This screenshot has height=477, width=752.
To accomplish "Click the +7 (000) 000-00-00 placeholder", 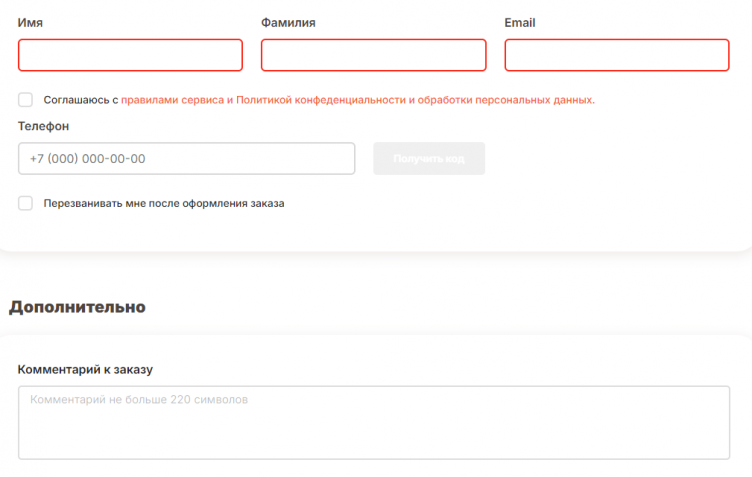I will point(88,159).
